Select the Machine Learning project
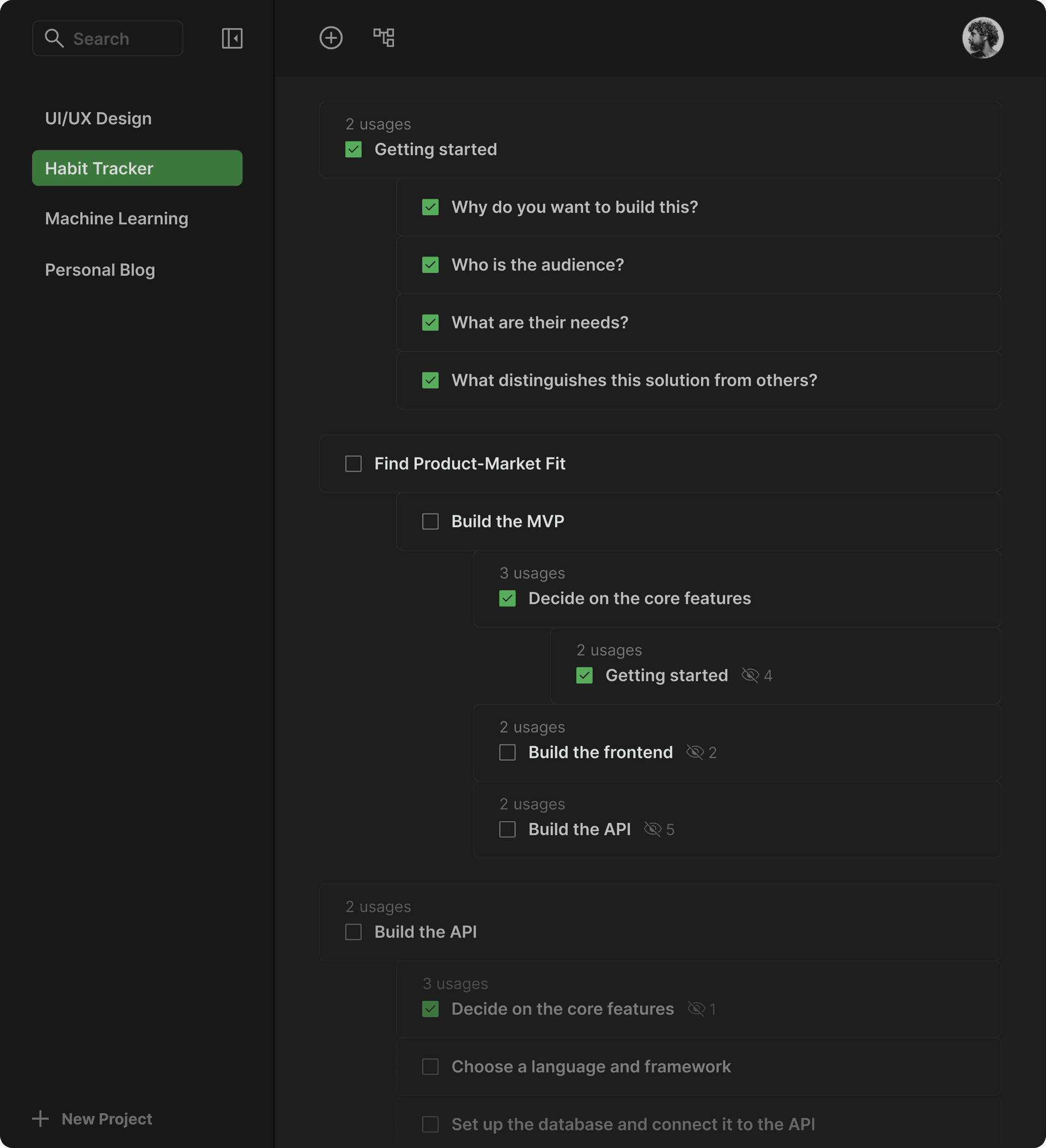The image size is (1046, 1148). (x=116, y=218)
